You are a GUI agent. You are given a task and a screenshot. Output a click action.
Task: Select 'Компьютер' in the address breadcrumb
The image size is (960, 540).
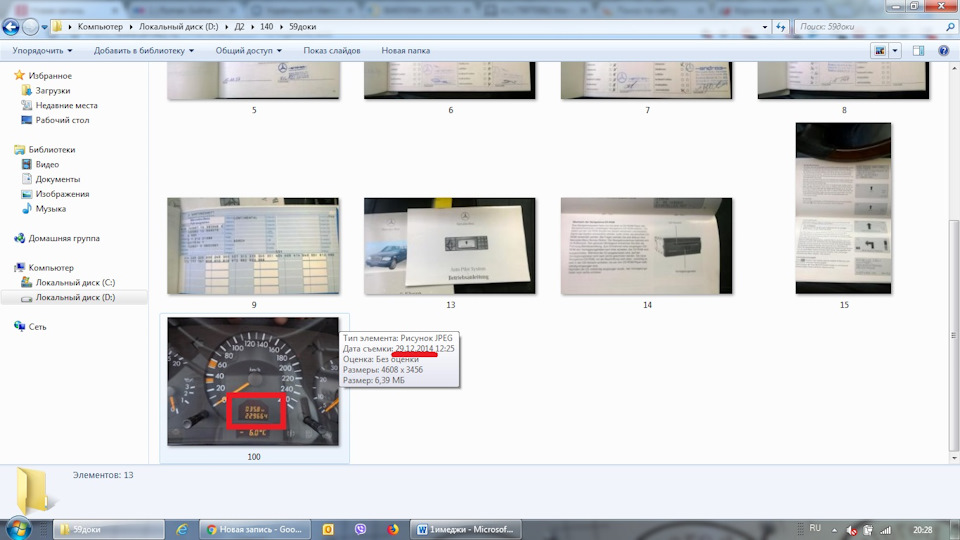(100, 27)
